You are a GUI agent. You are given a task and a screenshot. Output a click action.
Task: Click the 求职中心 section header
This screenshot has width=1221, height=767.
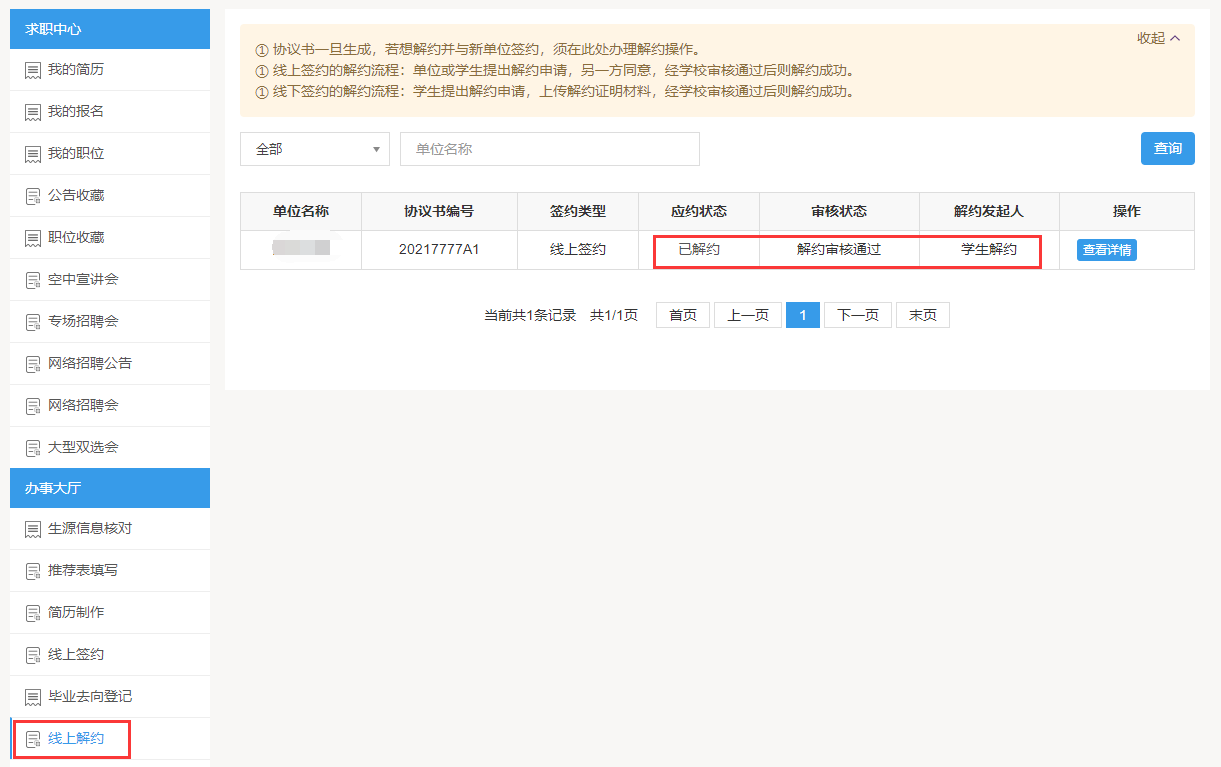[x=110, y=29]
